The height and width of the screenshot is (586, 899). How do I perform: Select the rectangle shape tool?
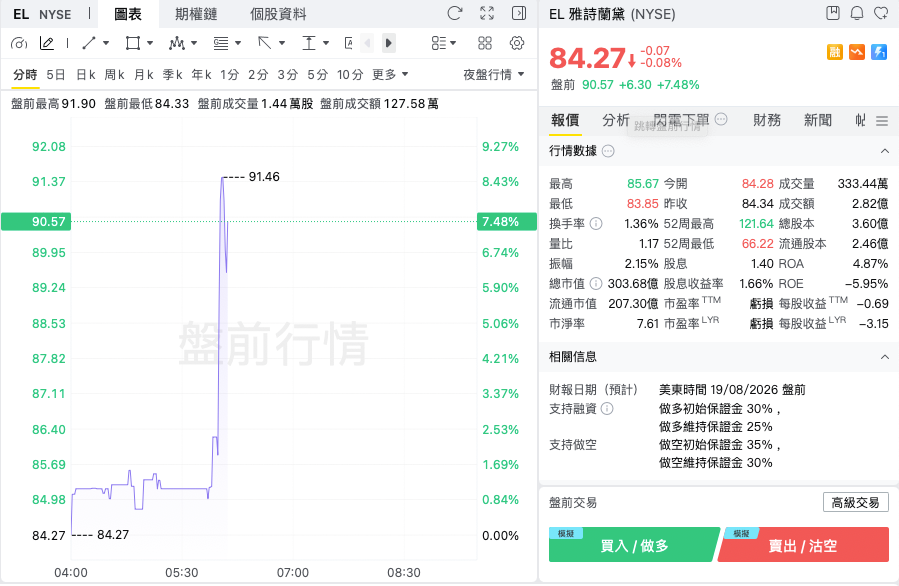click(132, 43)
